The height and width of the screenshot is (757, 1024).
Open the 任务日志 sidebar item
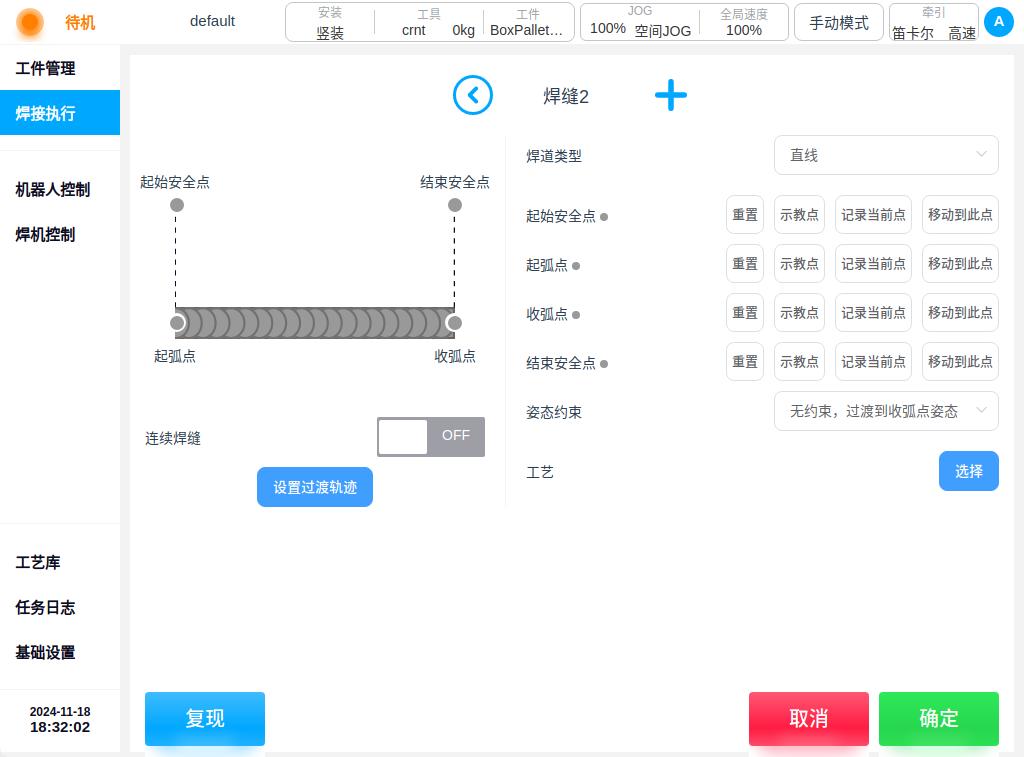click(60, 607)
